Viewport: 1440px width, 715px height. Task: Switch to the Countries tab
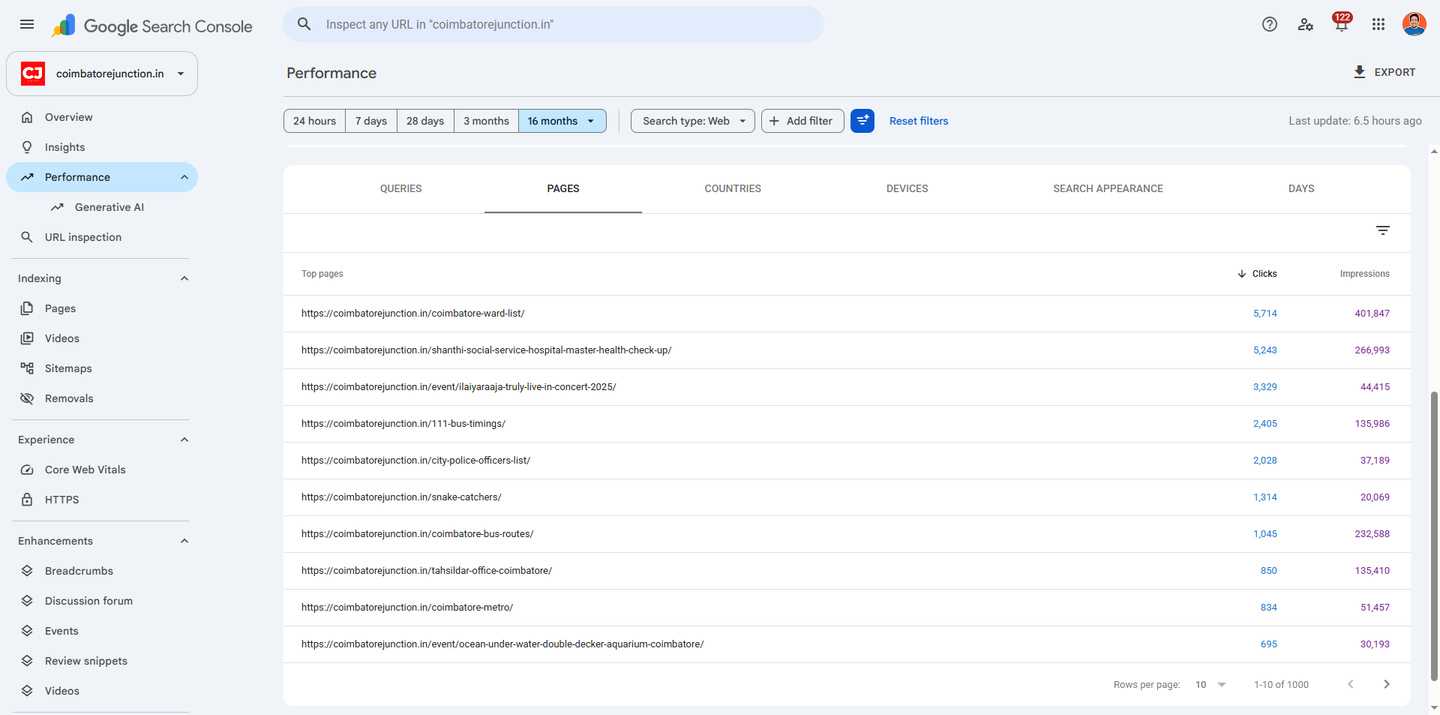coord(733,188)
